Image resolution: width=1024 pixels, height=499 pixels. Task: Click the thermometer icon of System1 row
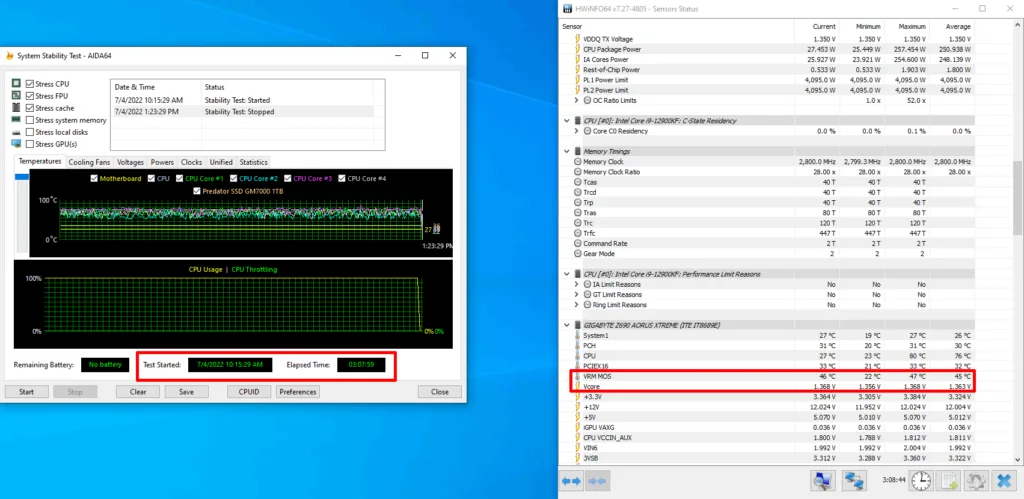pos(577,335)
